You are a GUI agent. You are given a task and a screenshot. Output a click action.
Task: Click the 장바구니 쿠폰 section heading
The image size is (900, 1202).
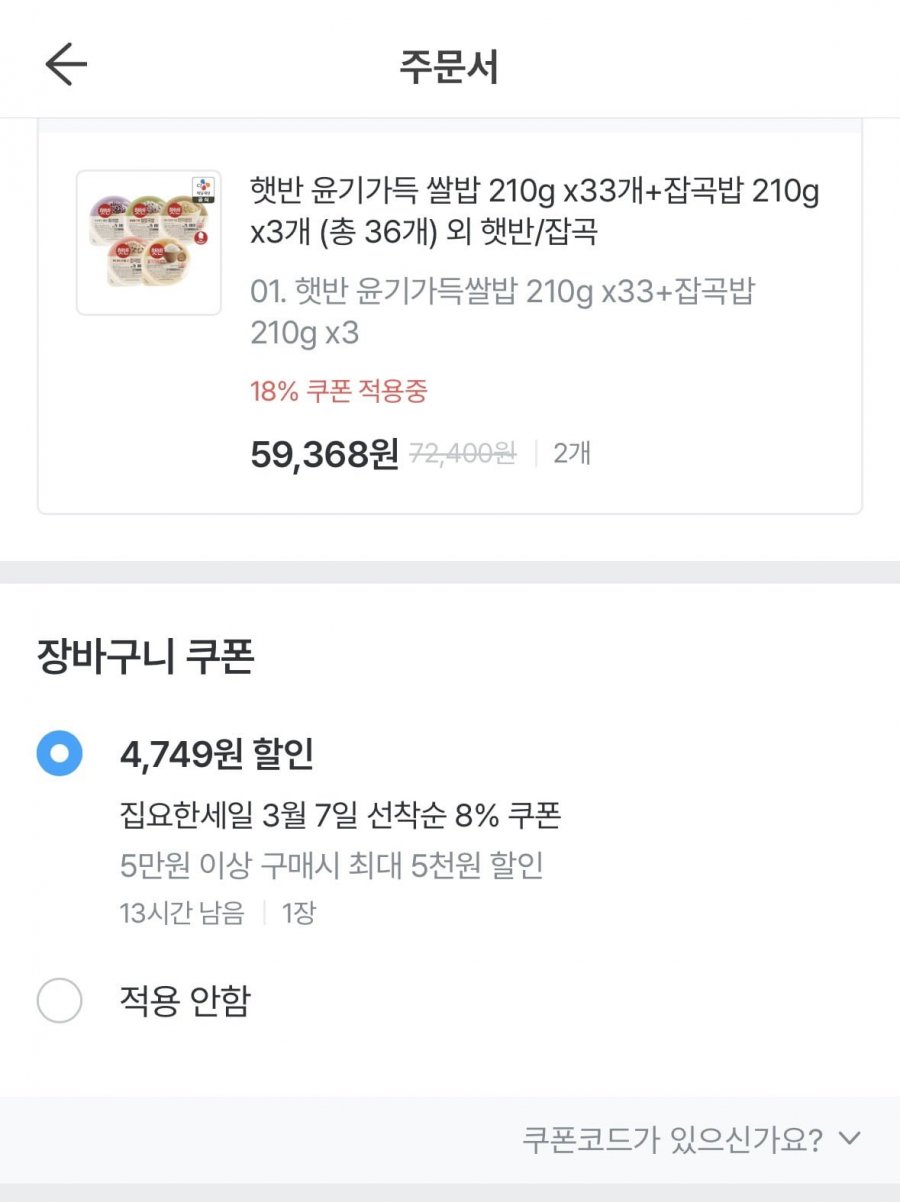(x=146, y=657)
